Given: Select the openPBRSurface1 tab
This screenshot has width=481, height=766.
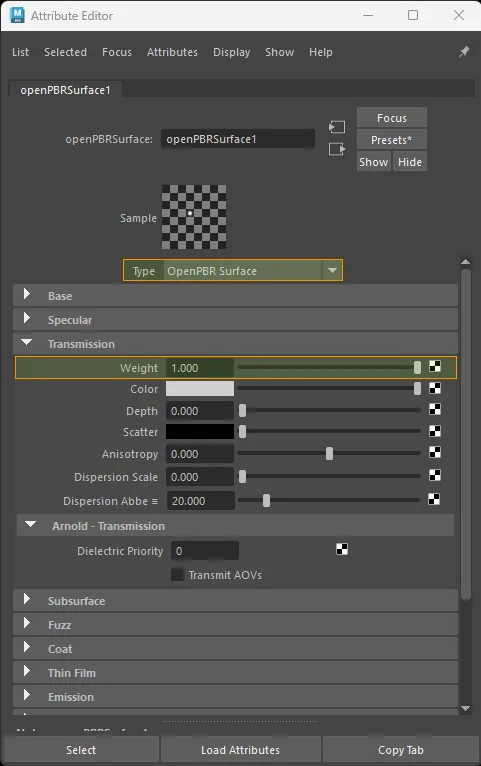Looking at the screenshot, I should 65,90.
